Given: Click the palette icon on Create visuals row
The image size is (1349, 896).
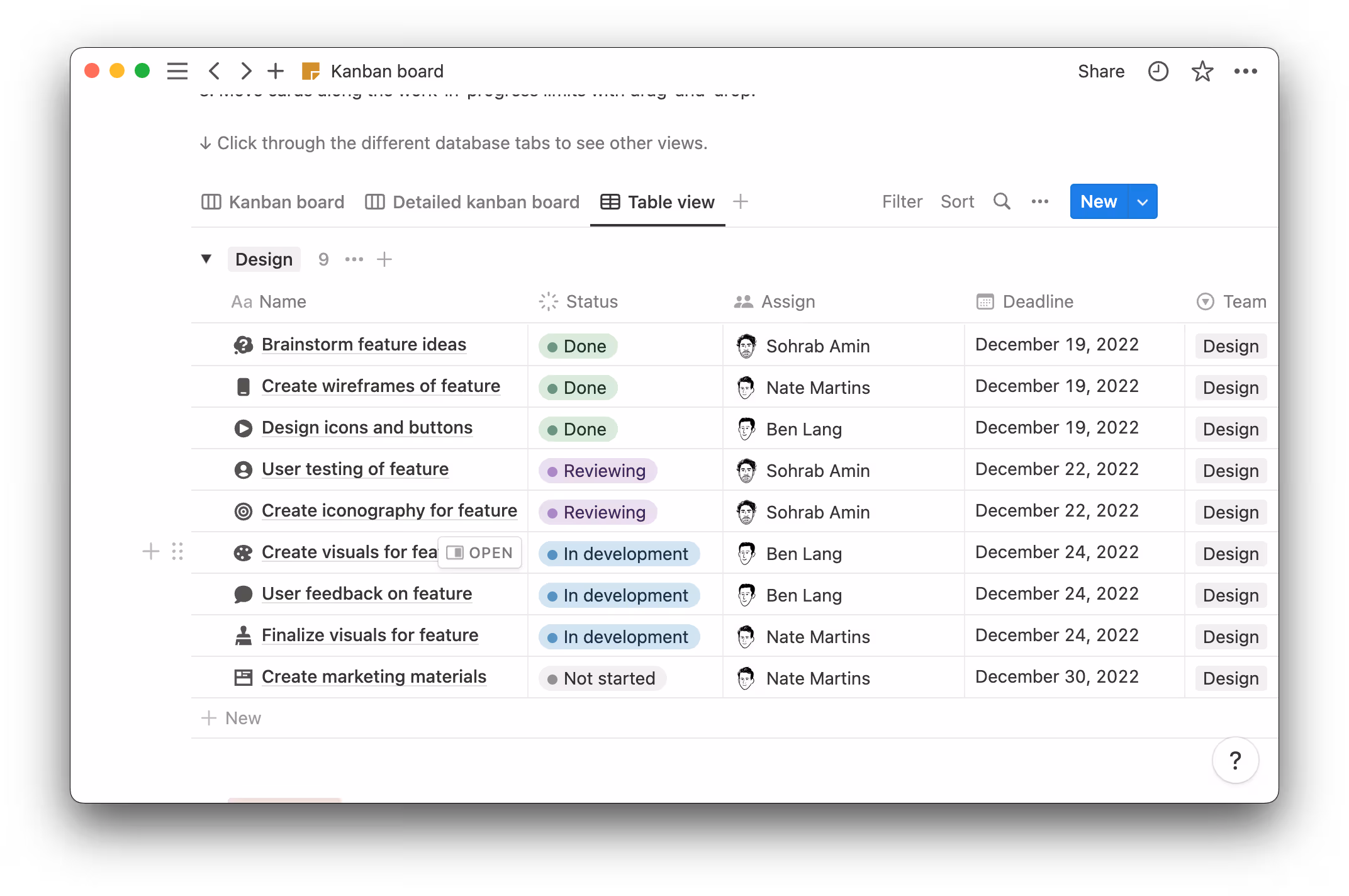Looking at the screenshot, I should (x=243, y=552).
